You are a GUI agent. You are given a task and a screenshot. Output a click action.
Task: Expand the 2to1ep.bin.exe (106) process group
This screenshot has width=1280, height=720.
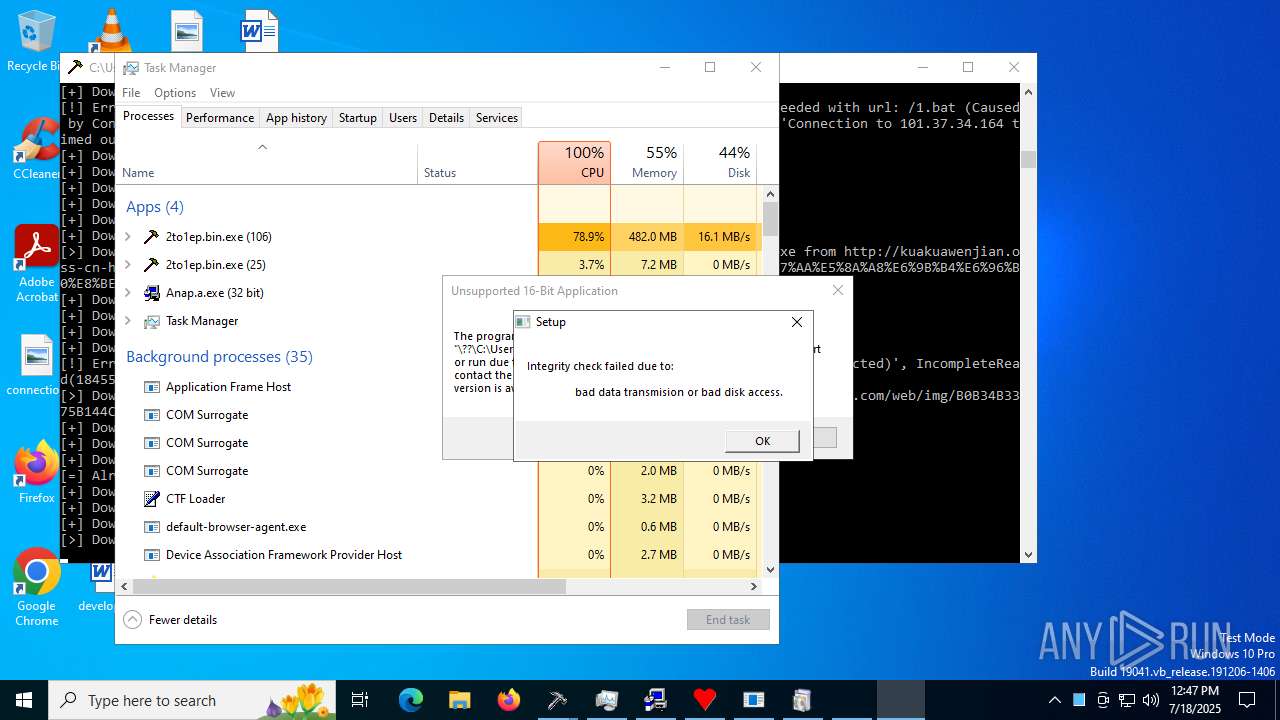click(x=127, y=237)
